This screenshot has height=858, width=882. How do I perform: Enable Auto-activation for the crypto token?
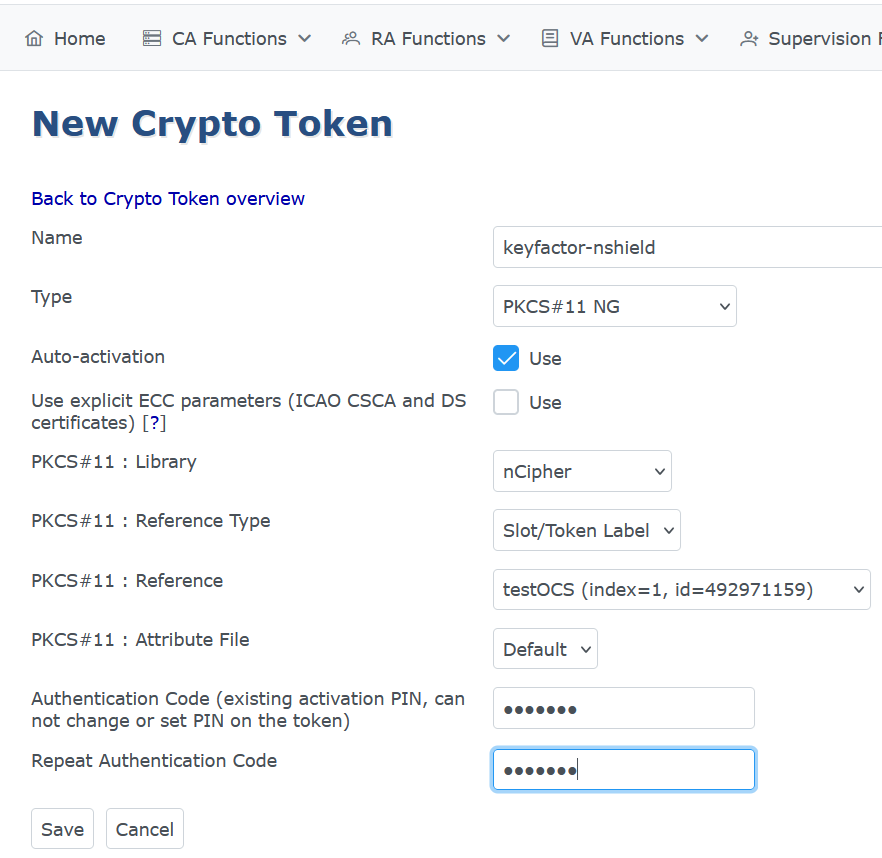tap(506, 358)
